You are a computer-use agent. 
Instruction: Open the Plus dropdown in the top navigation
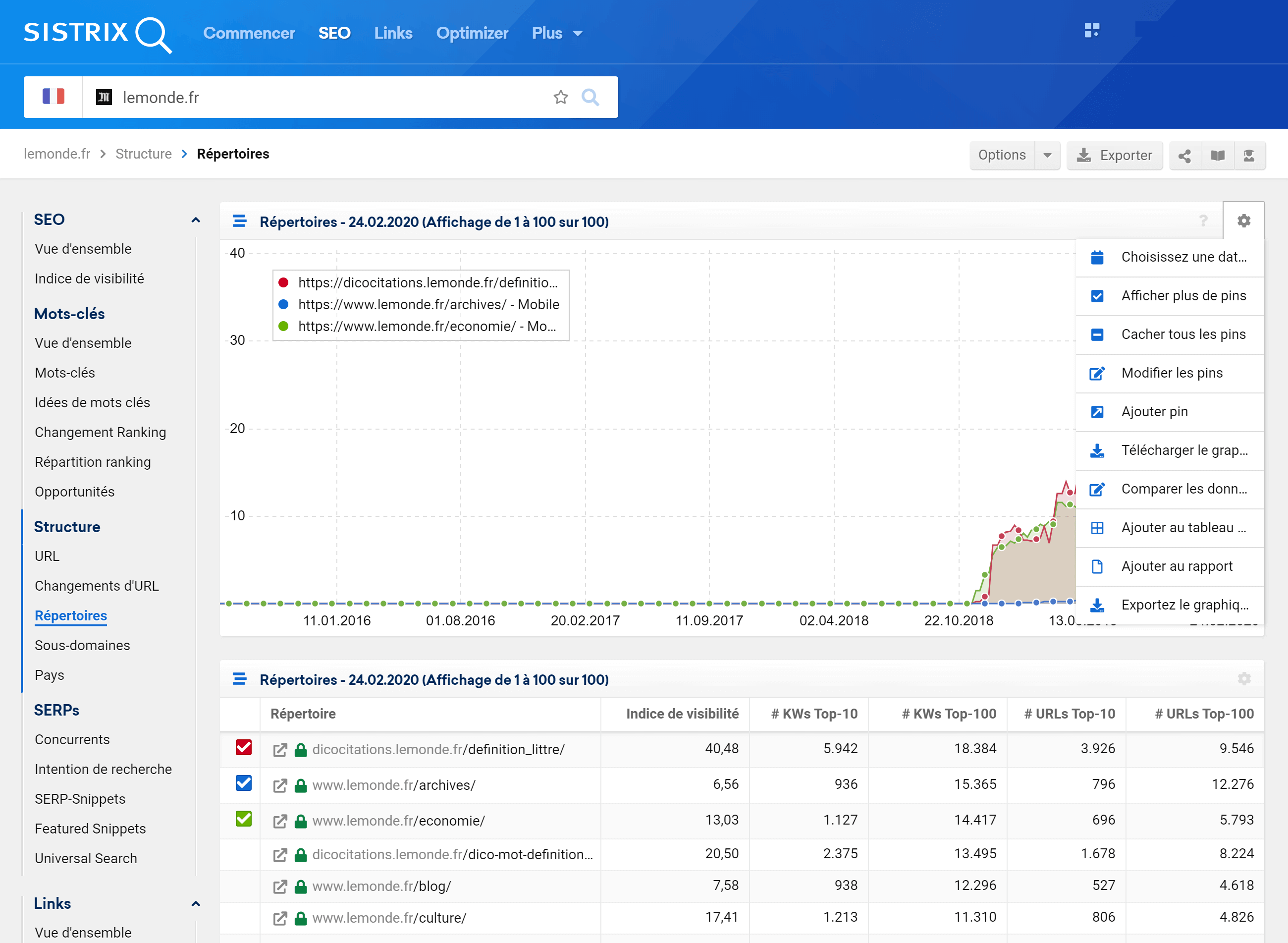(557, 33)
